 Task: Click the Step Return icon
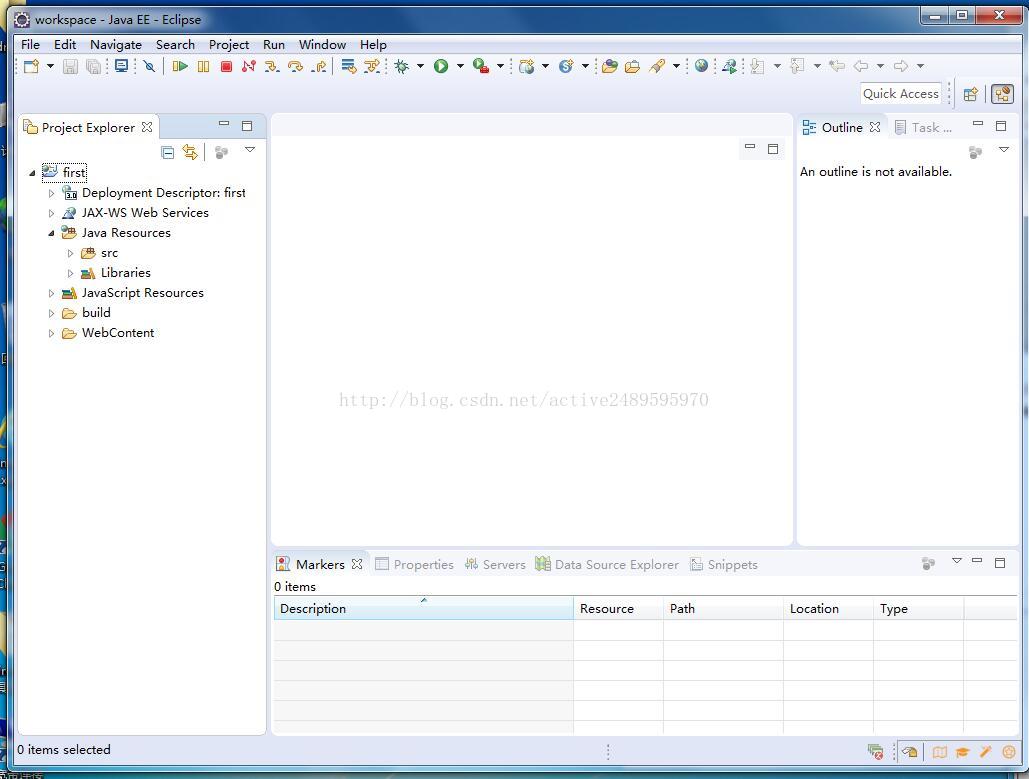[319, 66]
